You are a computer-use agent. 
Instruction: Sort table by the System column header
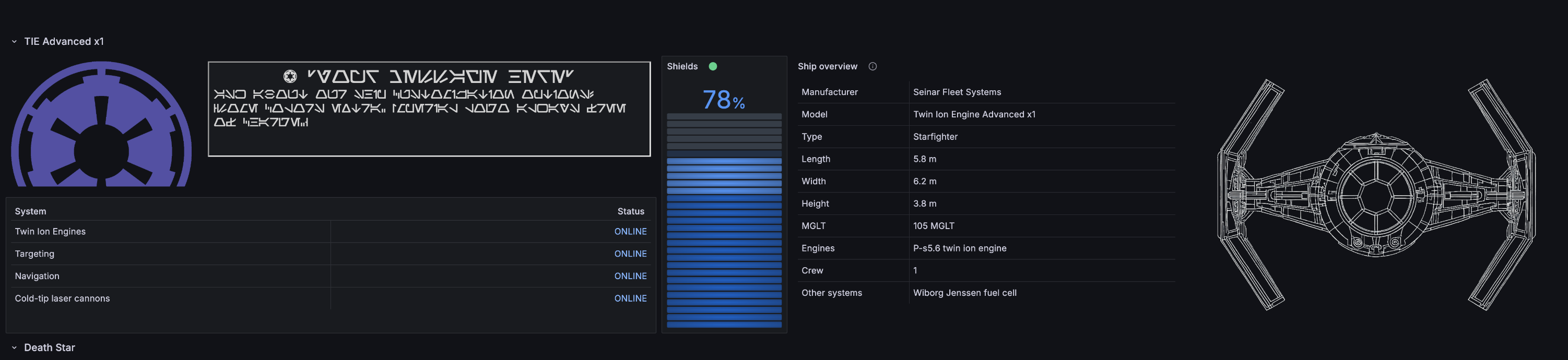30,211
